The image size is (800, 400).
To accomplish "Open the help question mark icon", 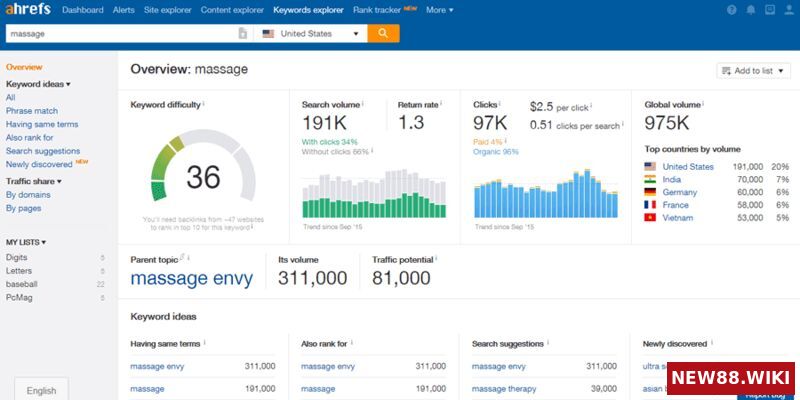I will tap(732, 10).
